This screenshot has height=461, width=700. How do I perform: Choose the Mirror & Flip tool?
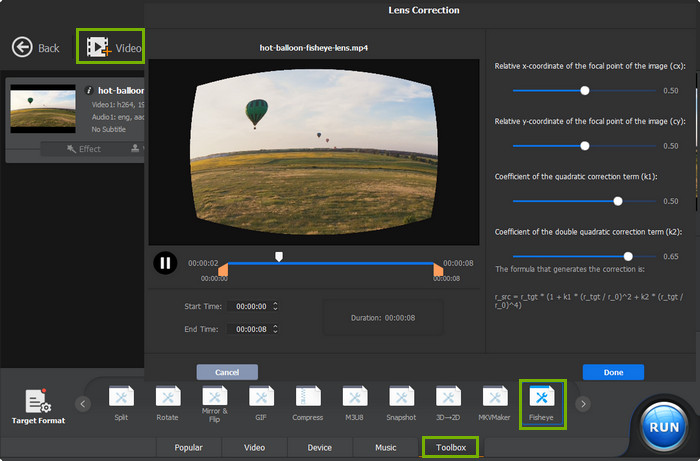click(x=215, y=399)
